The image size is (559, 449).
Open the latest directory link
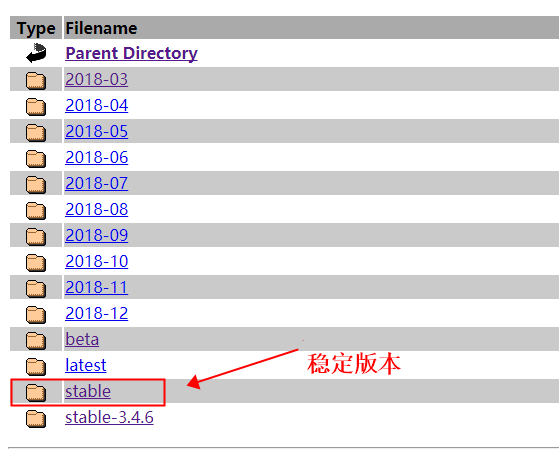[x=86, y=365]
